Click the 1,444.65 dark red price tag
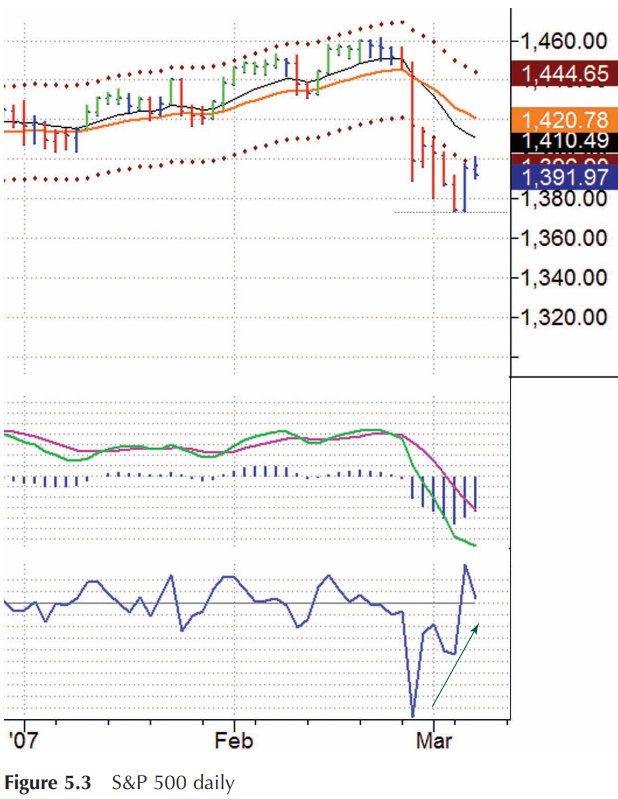 [565, 73]
